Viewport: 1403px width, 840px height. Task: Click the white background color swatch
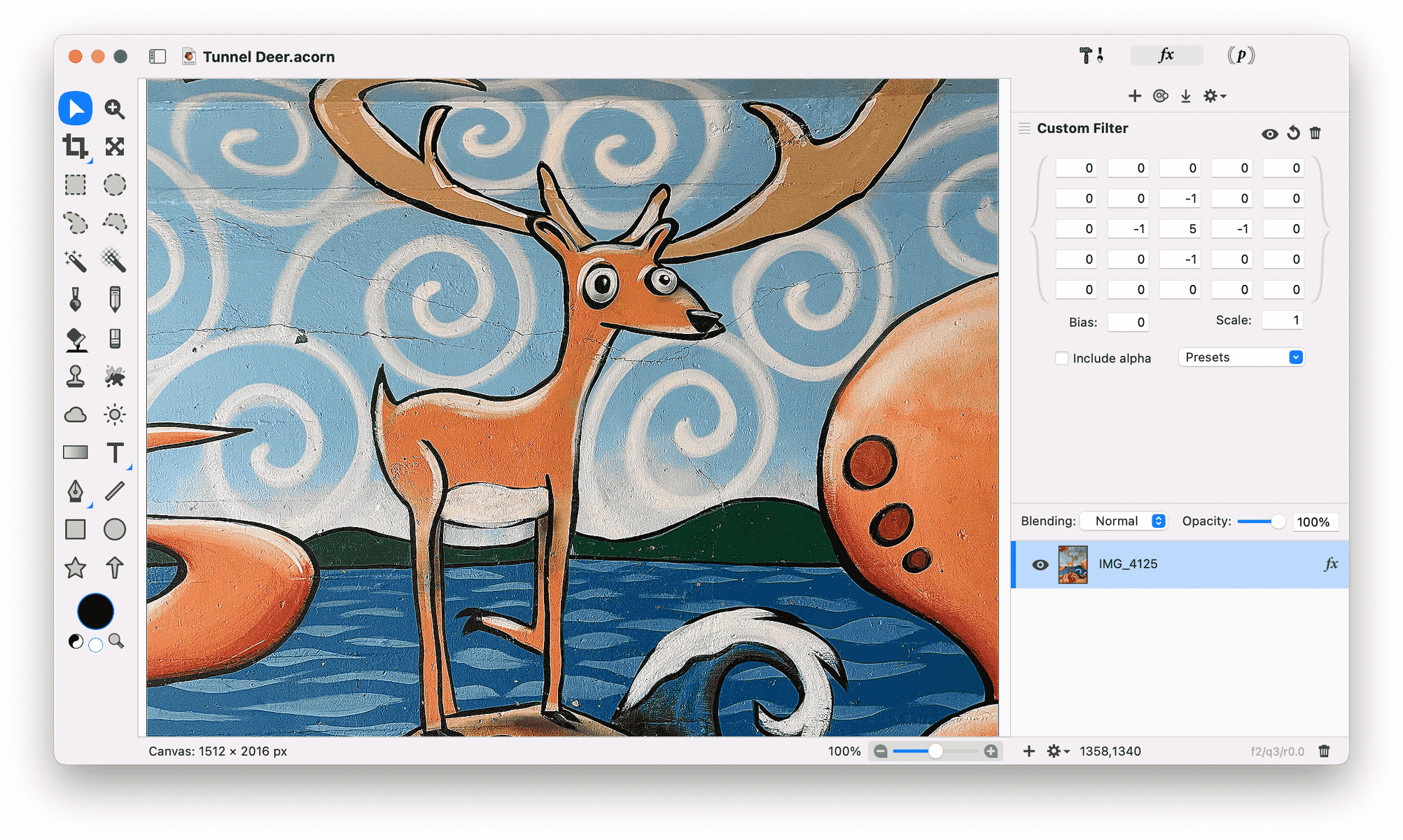[96, 645]
